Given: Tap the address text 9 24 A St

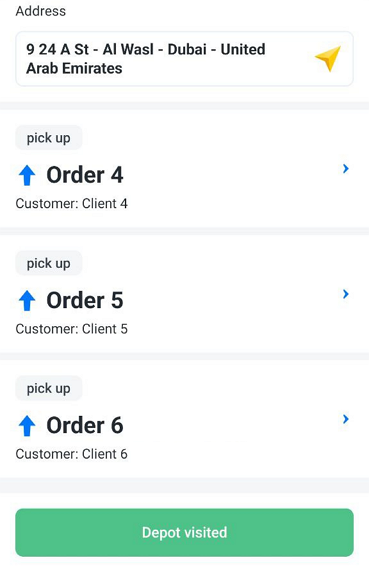Looking at the screenshot, I should pos(58,50).
